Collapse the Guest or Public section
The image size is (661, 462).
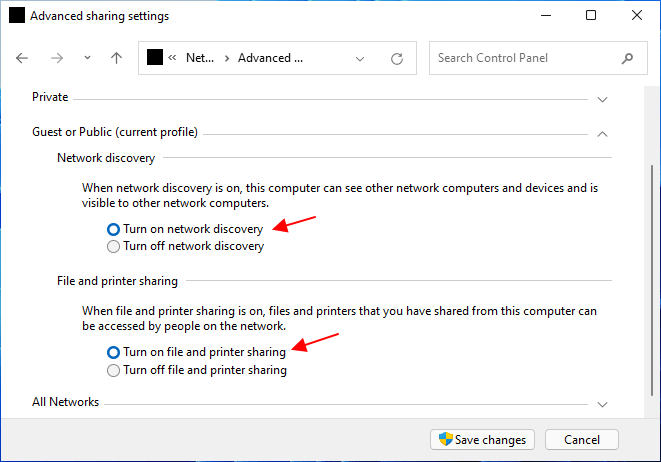602,133
